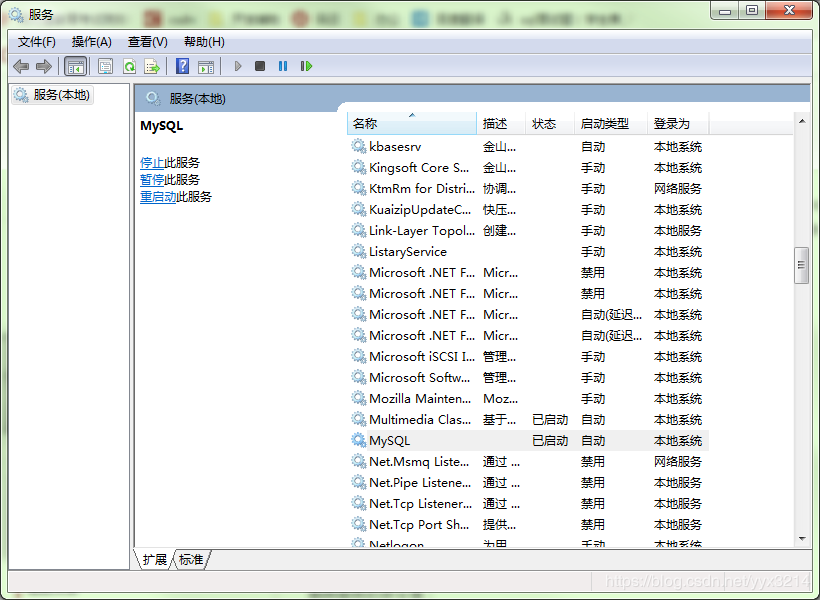
Task: Open the 操作(A) menu
Action: pos(92,41)
